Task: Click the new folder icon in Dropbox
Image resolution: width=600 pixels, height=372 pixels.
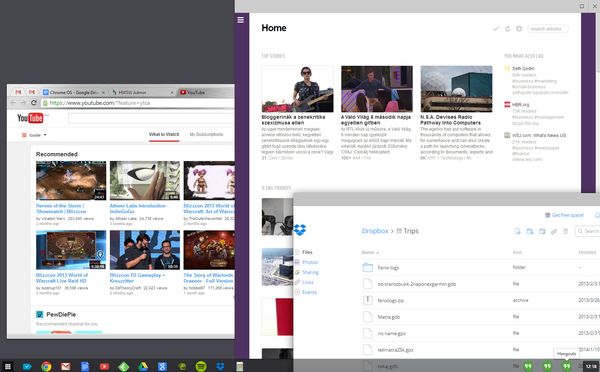Action: 530,231
